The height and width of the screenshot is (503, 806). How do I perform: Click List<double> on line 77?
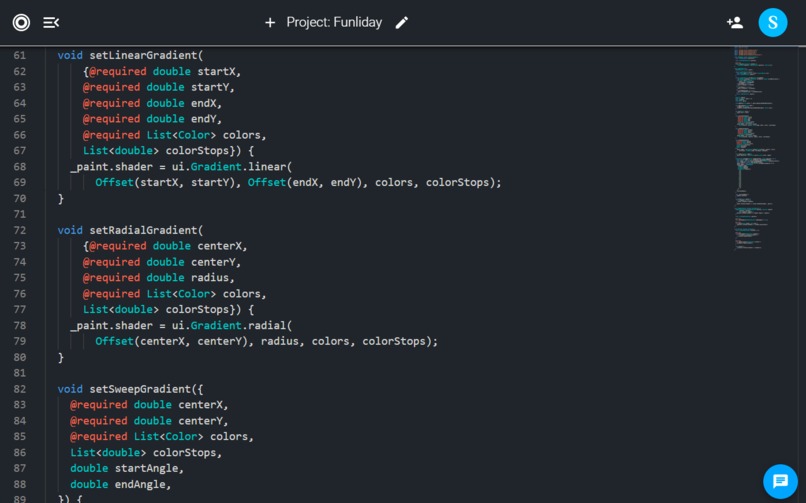(x=121, y=309)
